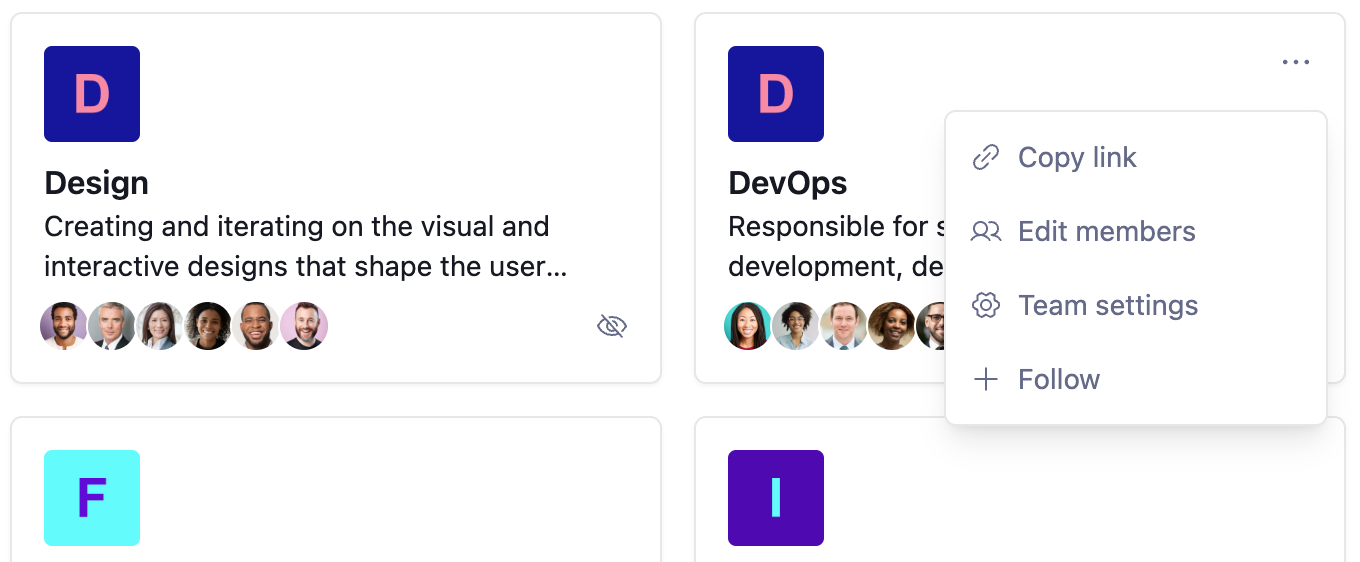This screenshot has width=1360, height=562.
Task: Open Team settings from the menu
Action: 1136,305
